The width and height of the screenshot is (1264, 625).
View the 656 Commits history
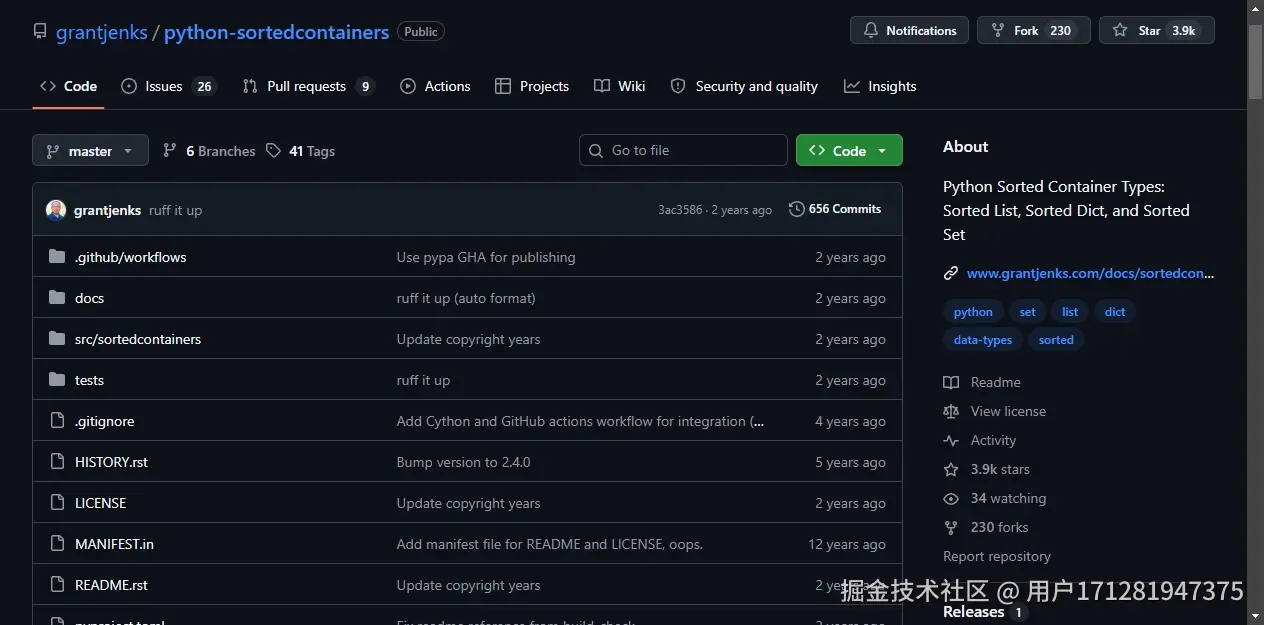835,209
